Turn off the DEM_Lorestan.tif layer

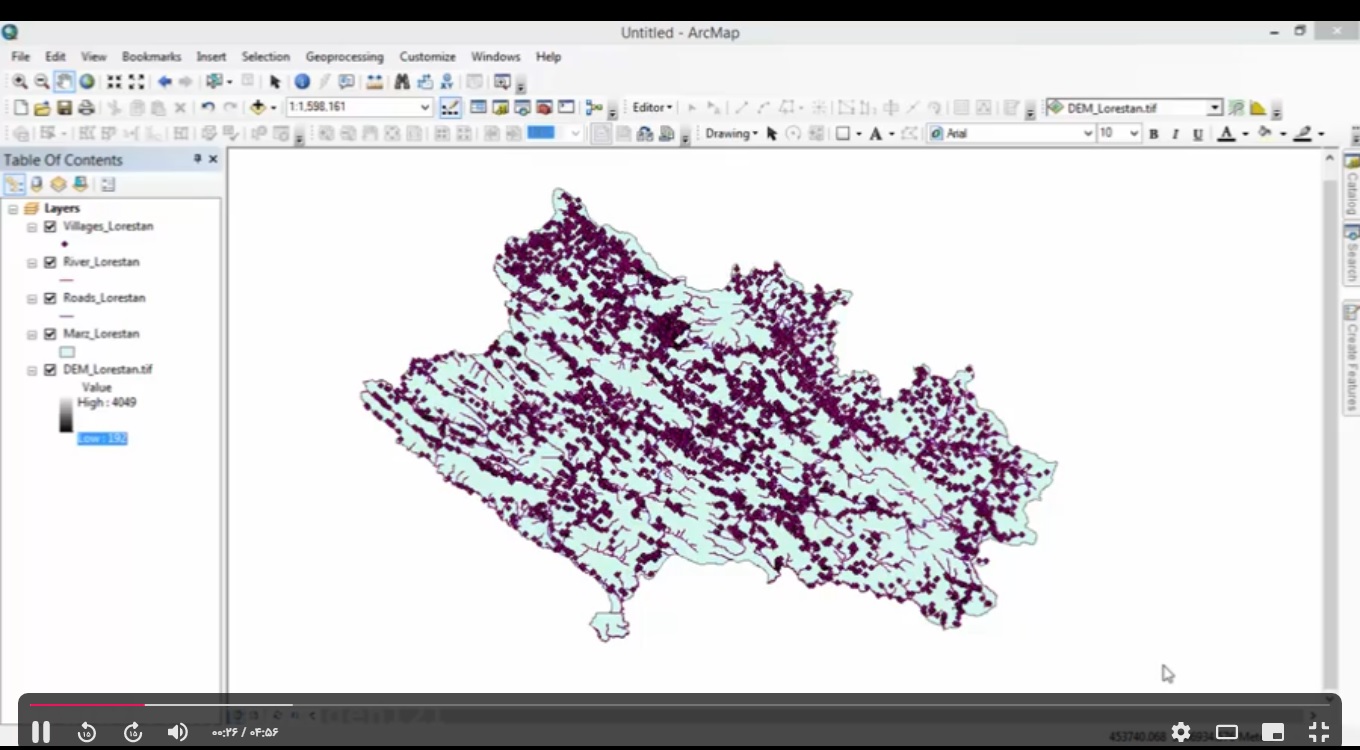pyautogui.click(x=50, y=370)
